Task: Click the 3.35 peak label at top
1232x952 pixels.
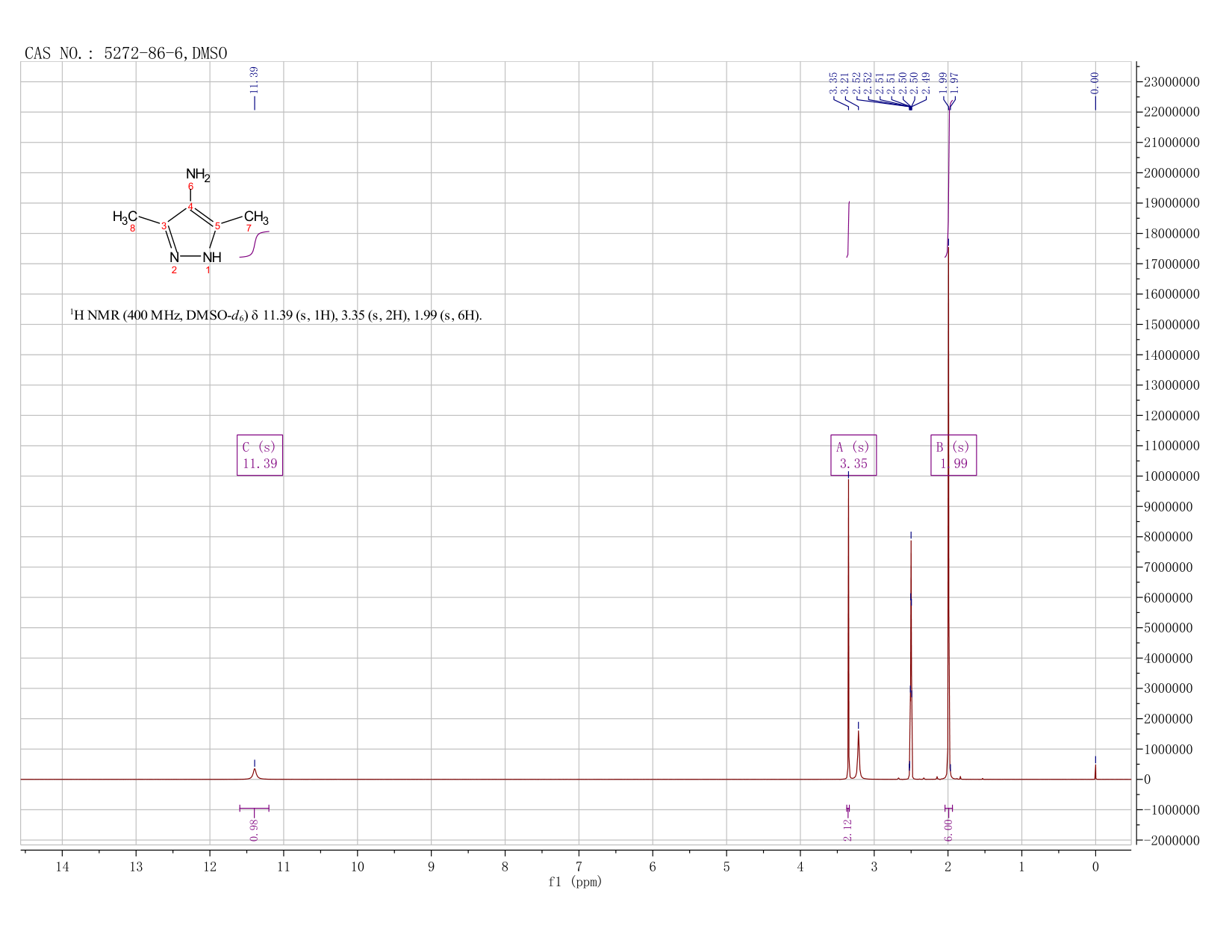Action: (x=833, y=82)
